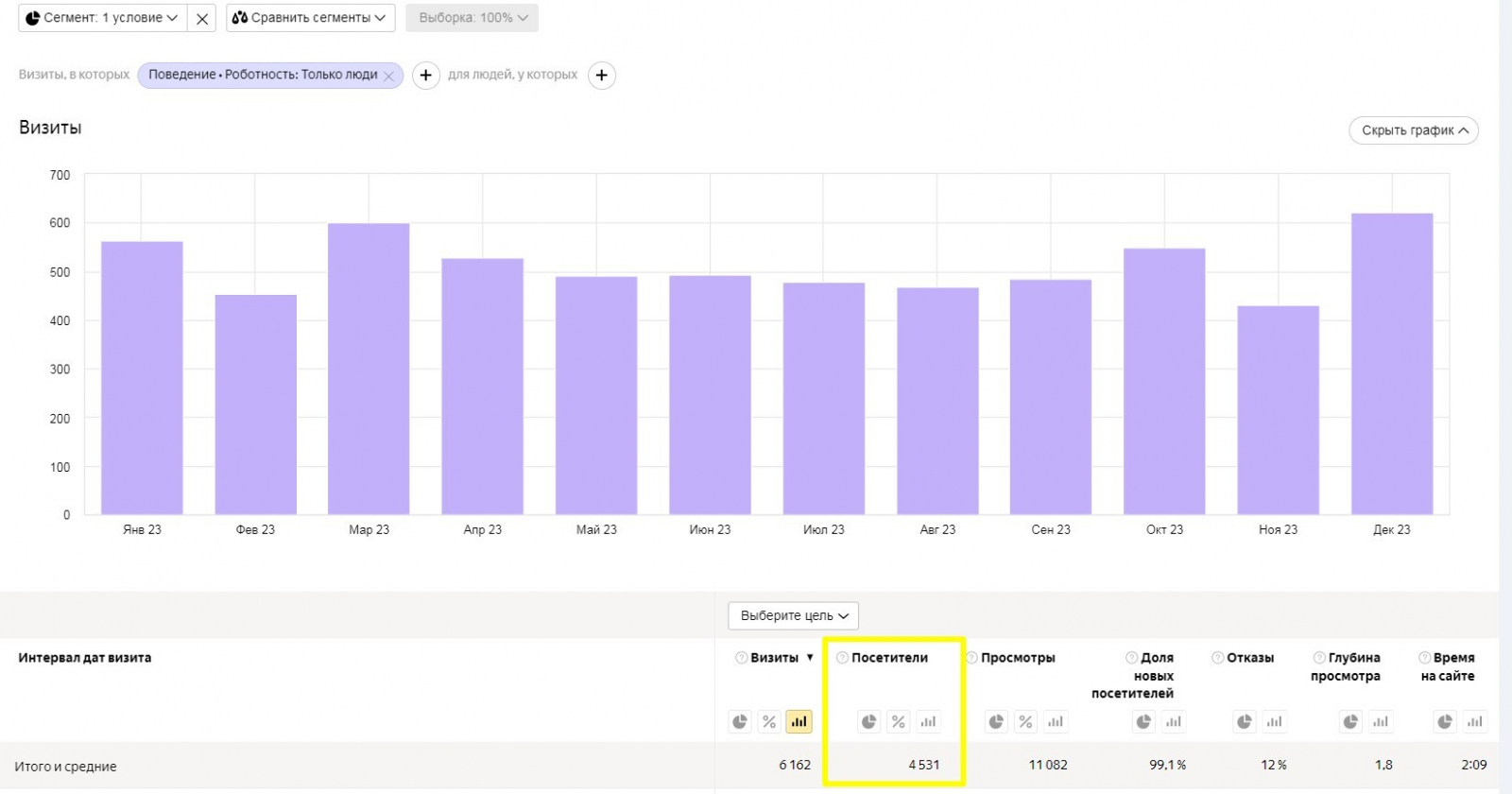Toggle percent view for Посетители

coord(898,722)
